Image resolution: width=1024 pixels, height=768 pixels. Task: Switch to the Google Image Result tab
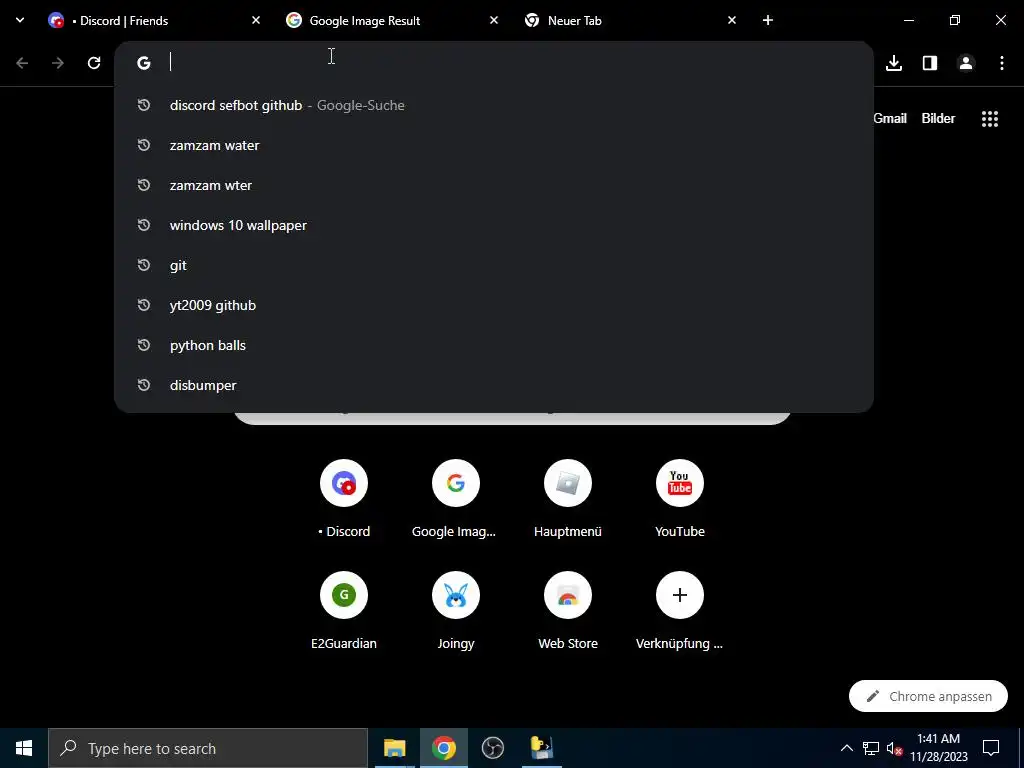click(391, 20)
